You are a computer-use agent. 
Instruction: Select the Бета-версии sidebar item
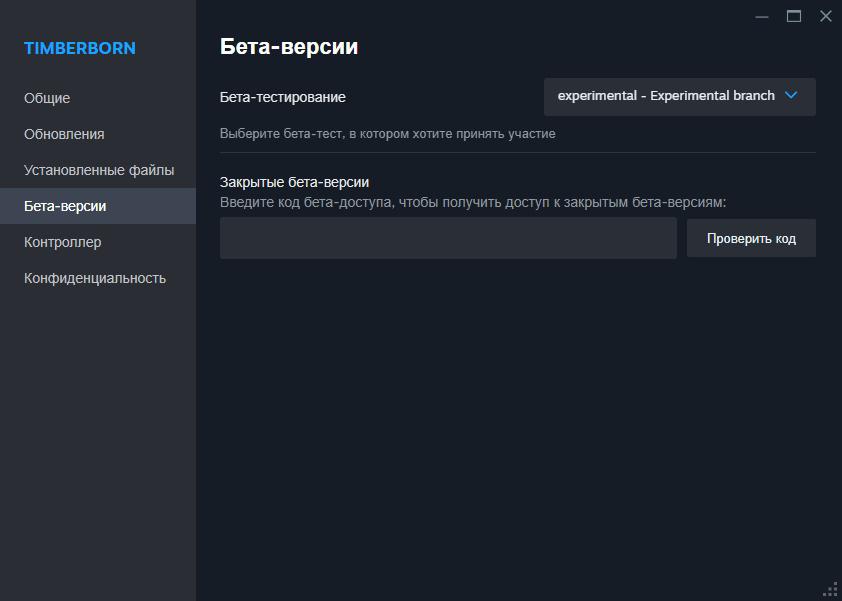pos(98,206)
